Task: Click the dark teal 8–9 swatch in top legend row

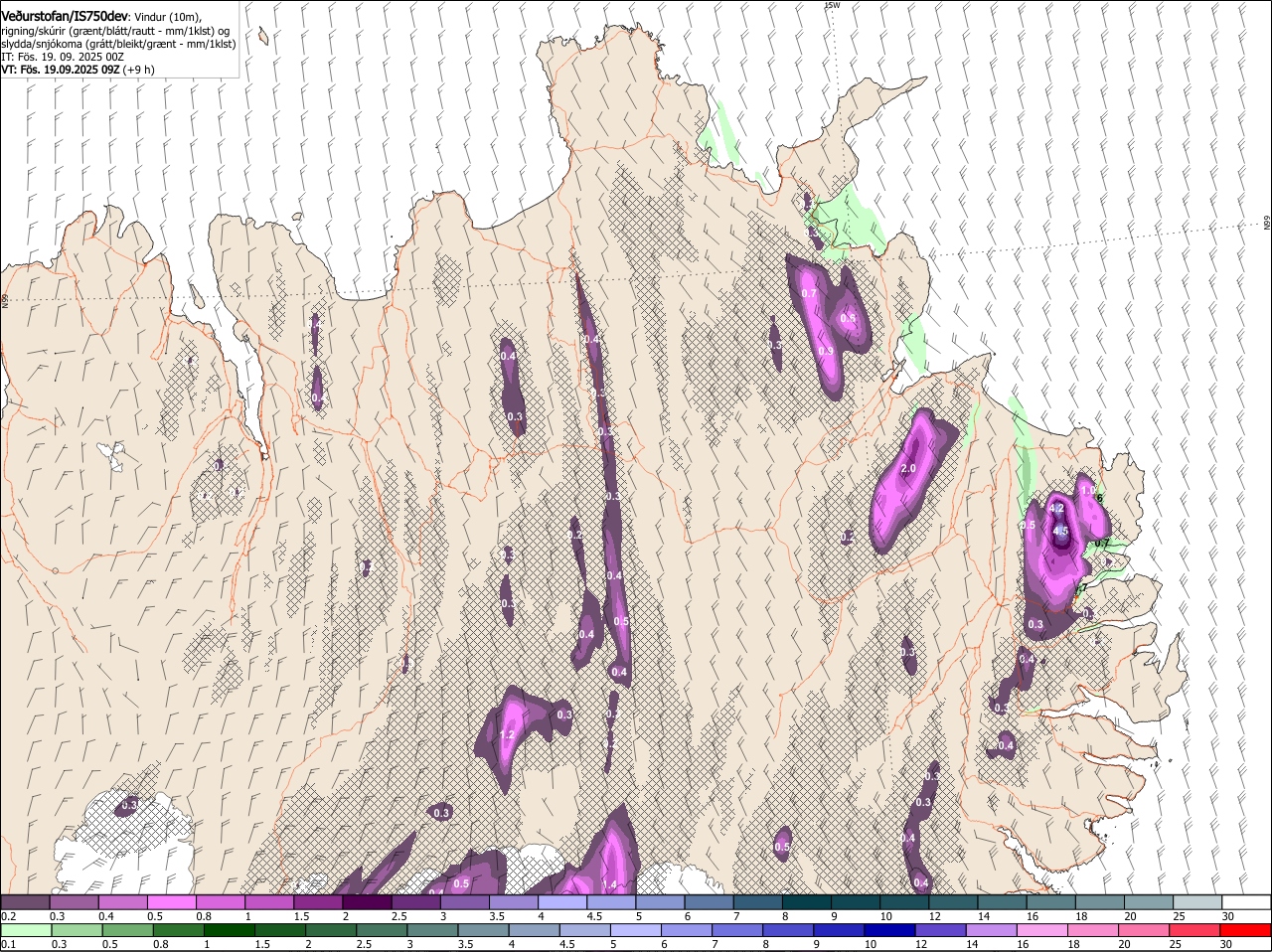Action: coord(807,902)
